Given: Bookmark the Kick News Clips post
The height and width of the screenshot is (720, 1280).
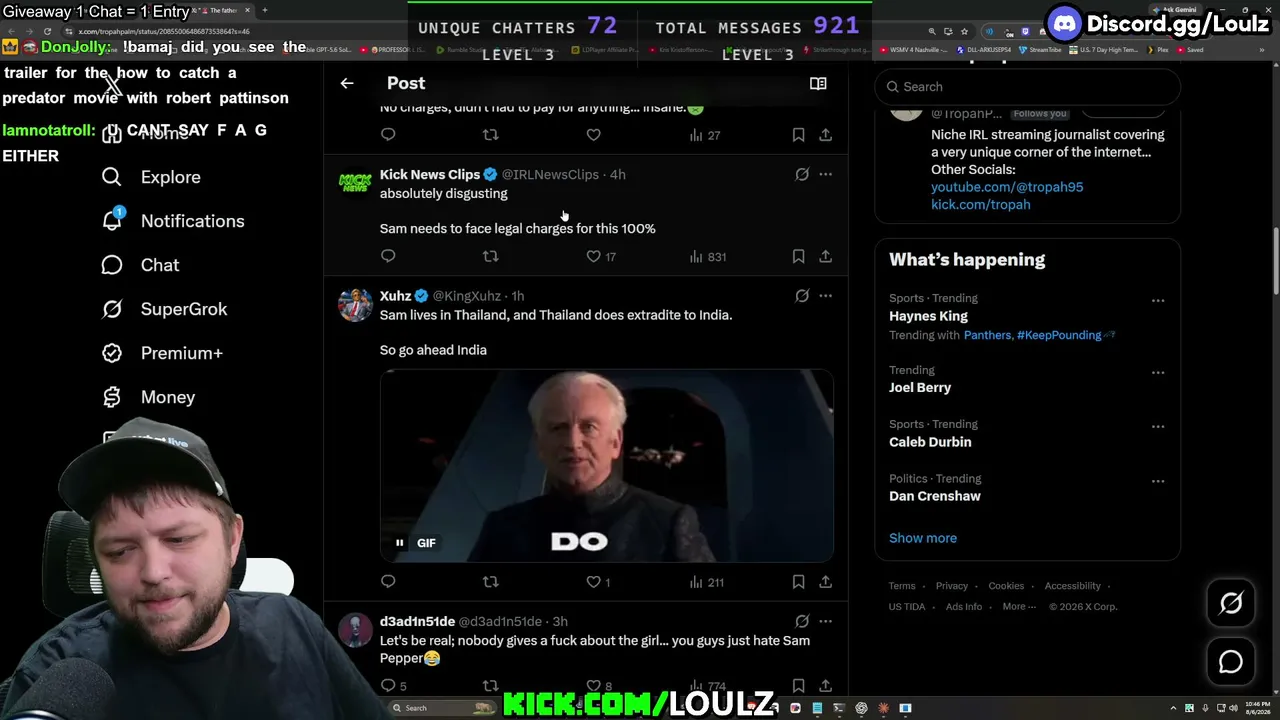Looking at the screenshot, I should [798, 256].
